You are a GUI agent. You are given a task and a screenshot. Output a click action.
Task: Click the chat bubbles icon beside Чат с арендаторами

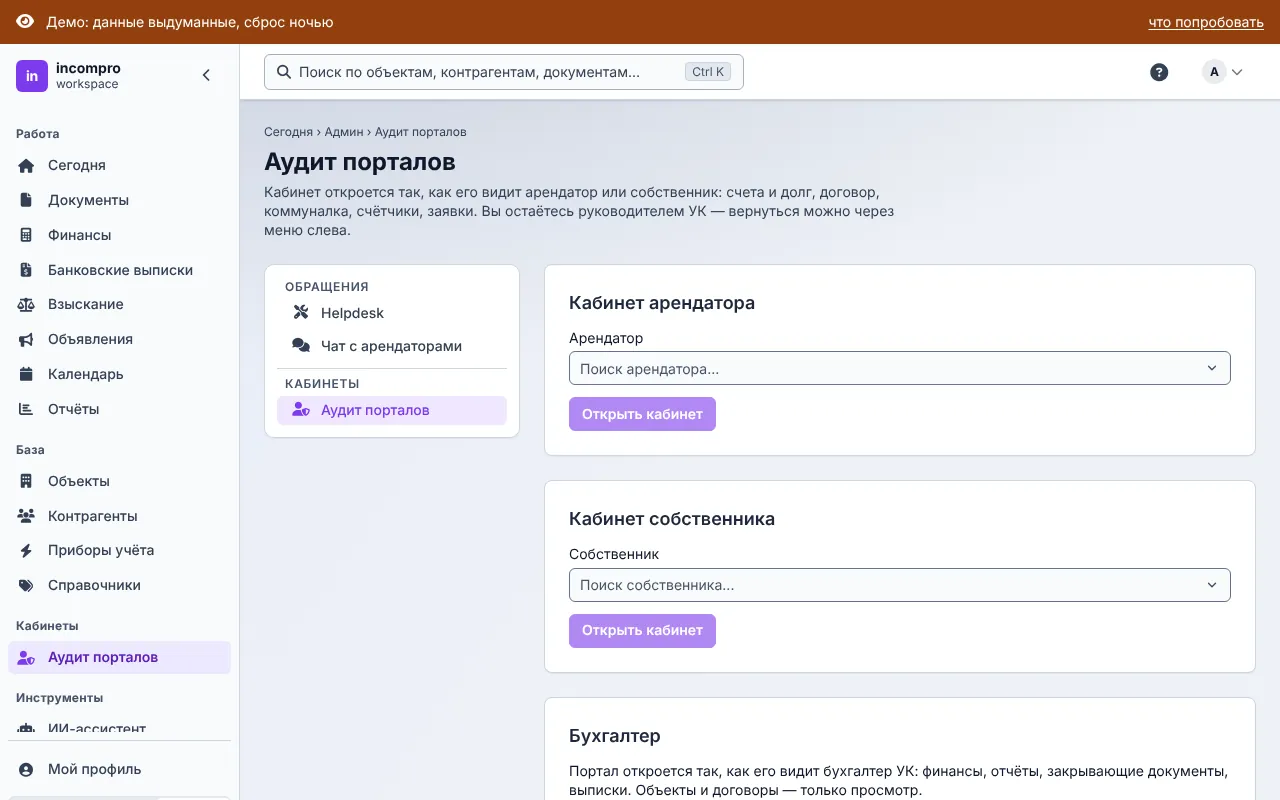(x=301, y=346)
